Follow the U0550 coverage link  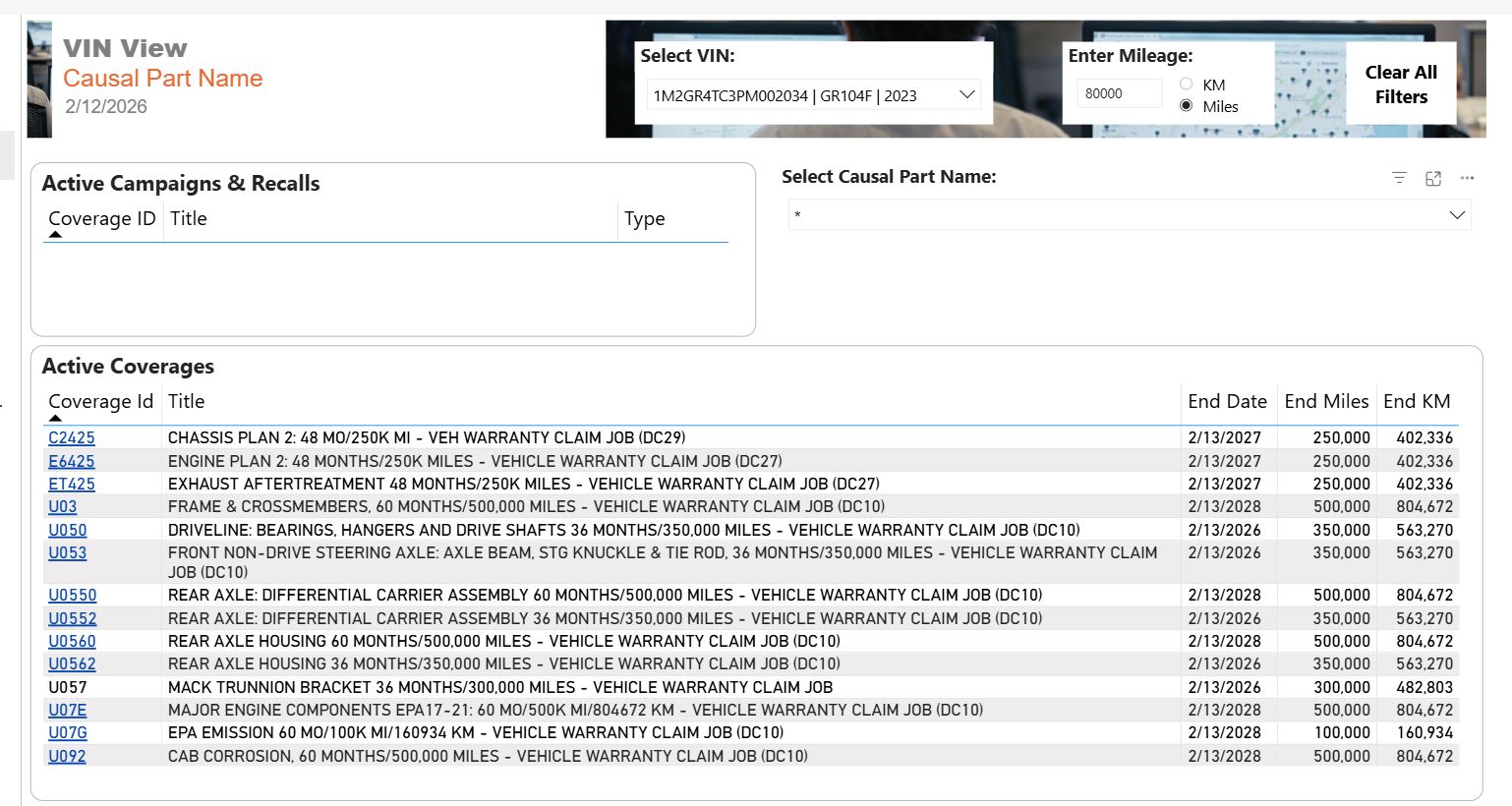point(73,596)
